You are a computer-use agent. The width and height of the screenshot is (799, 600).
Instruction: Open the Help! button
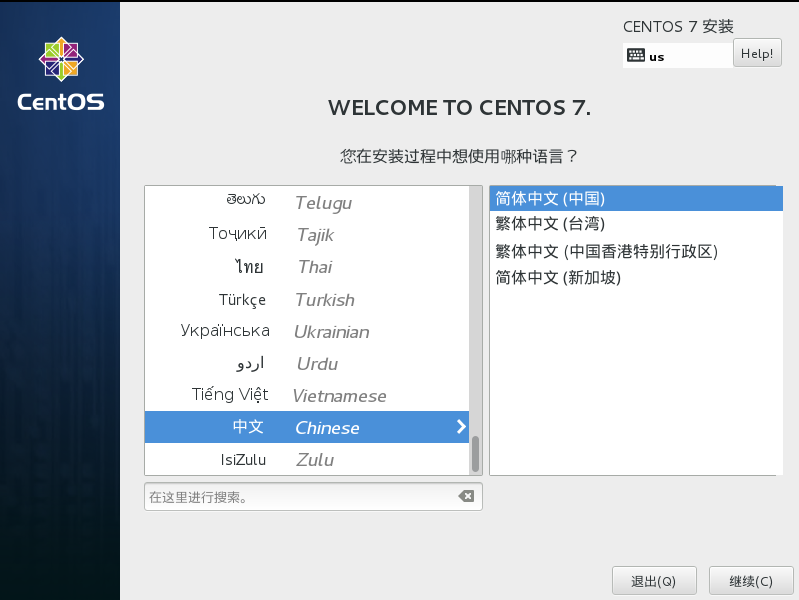(x=757, y=53)
